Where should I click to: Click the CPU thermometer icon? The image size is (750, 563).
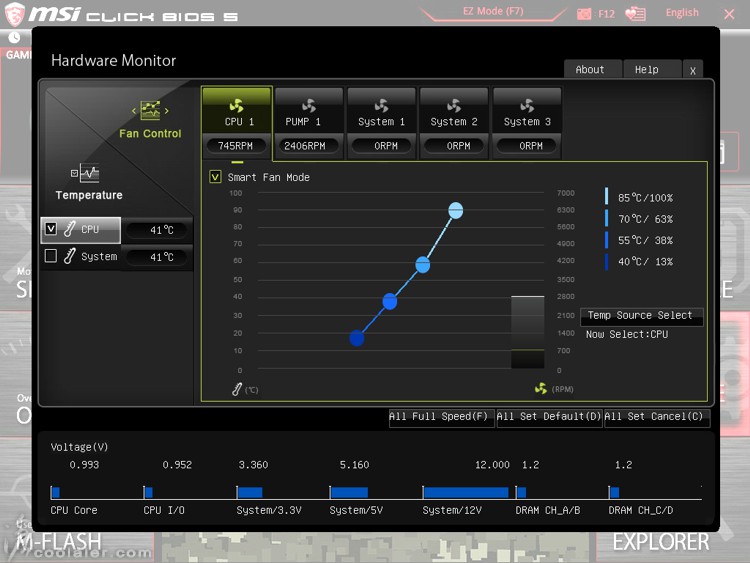70,229
